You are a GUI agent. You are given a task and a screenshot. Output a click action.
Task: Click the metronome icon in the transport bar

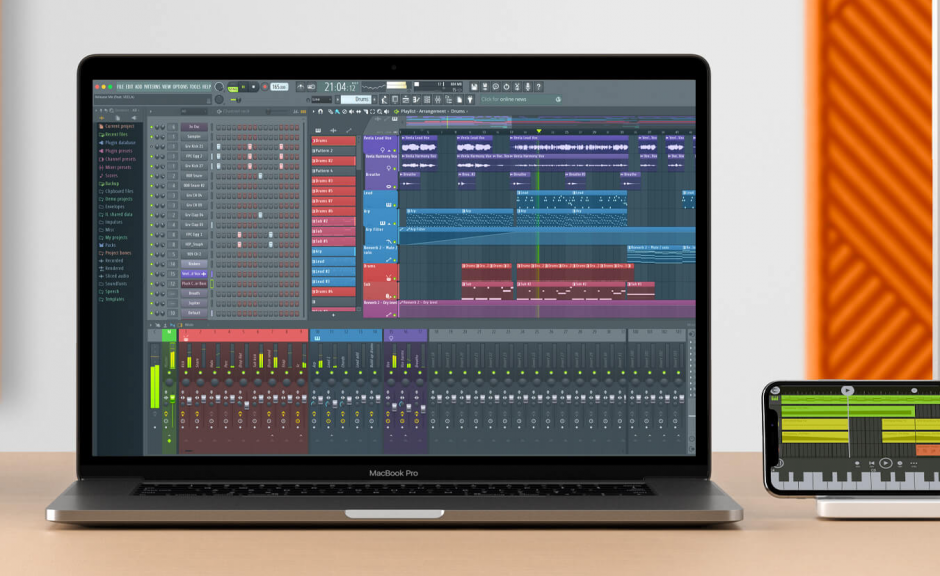pyautogui.click(x=300, y=87)
